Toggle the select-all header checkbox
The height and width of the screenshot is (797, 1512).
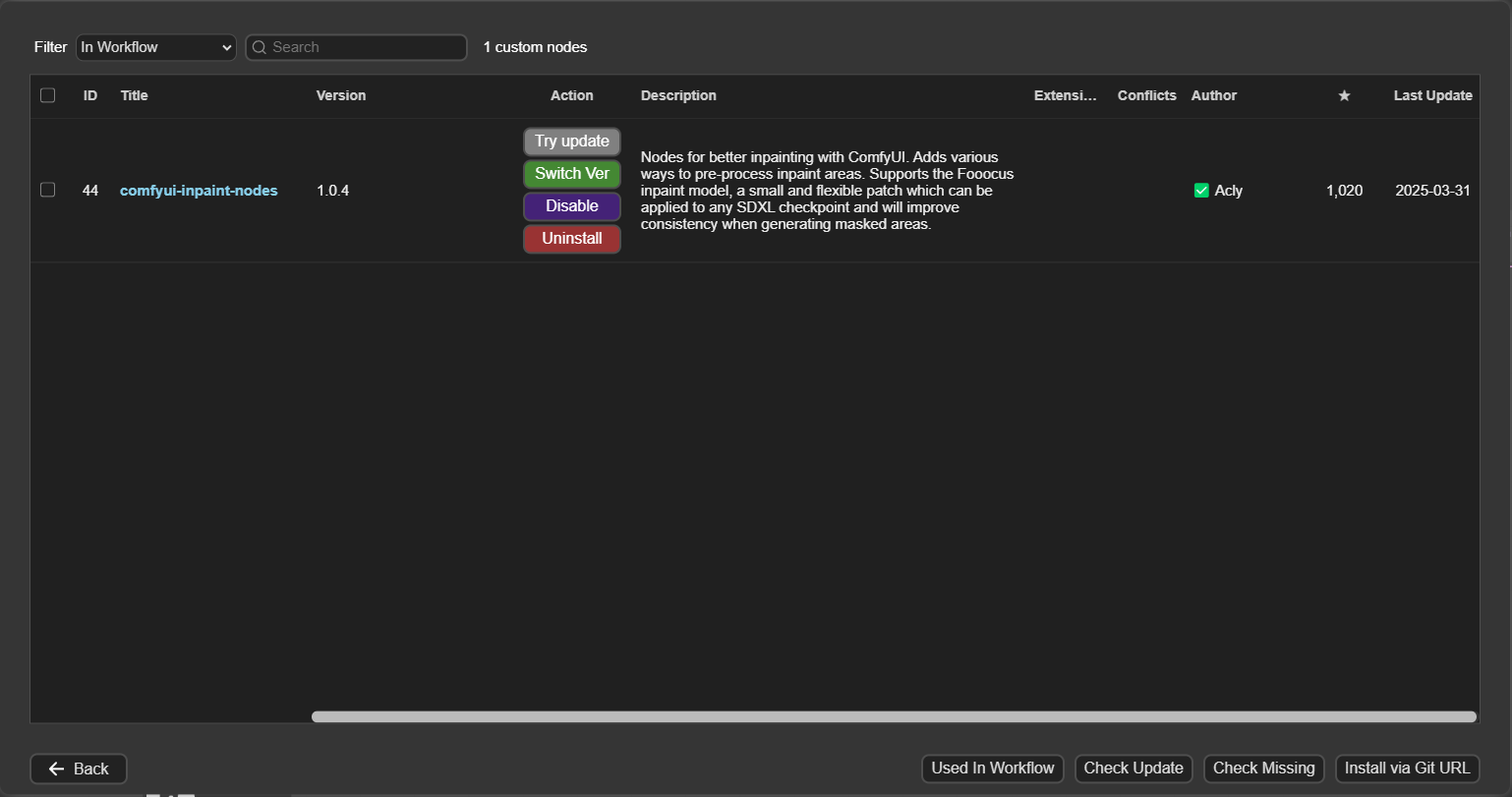(47, 95)
